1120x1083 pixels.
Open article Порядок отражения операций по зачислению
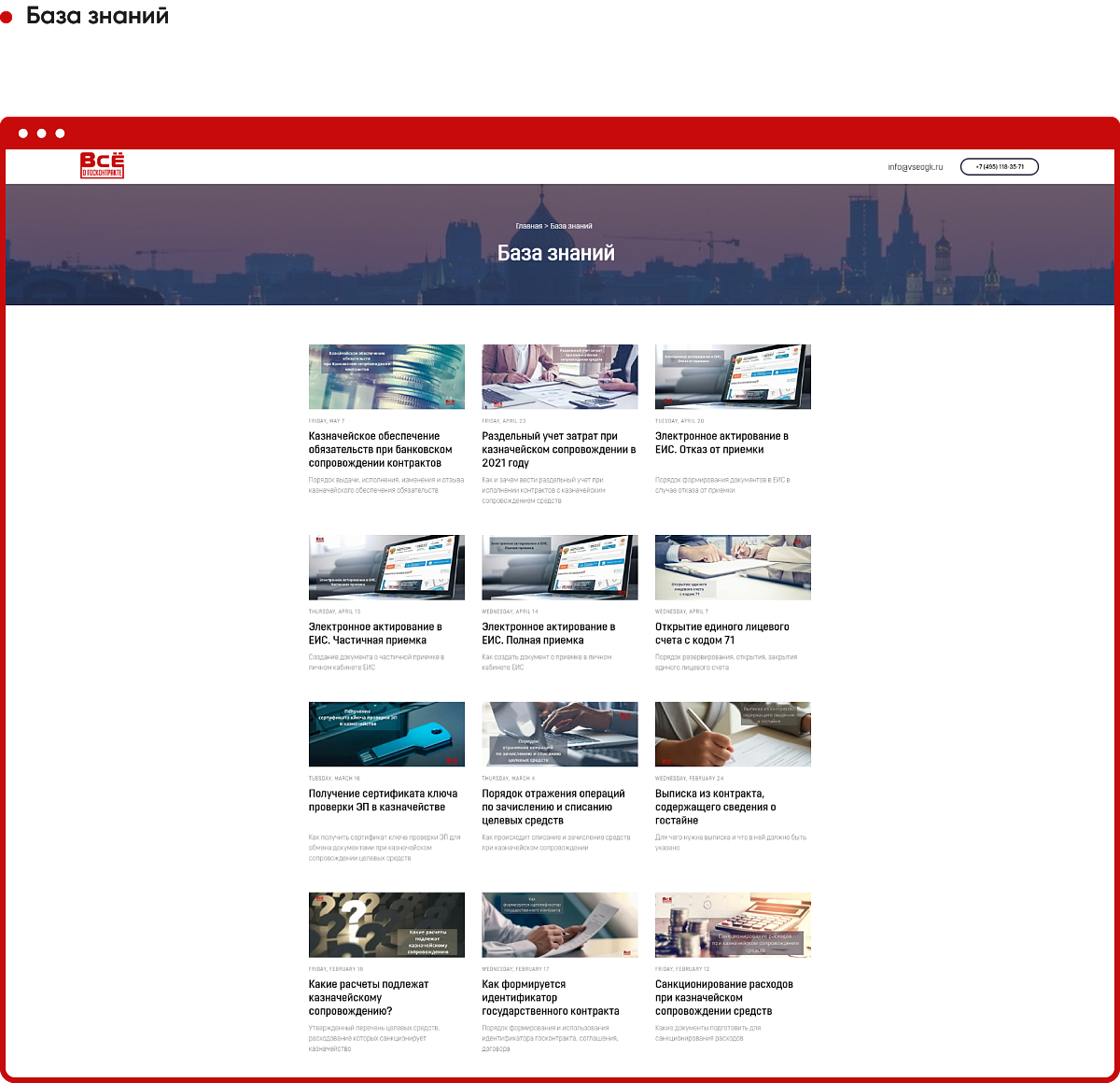(553, 807)
